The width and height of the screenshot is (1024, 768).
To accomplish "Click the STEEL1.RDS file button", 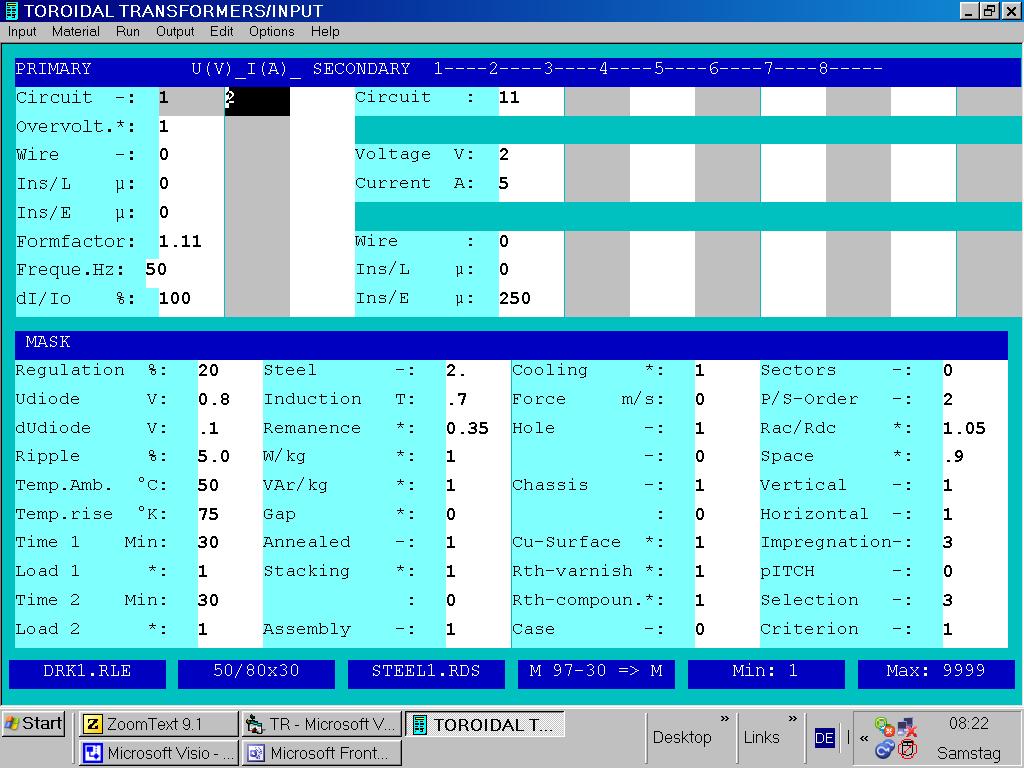I will (426, 673).
